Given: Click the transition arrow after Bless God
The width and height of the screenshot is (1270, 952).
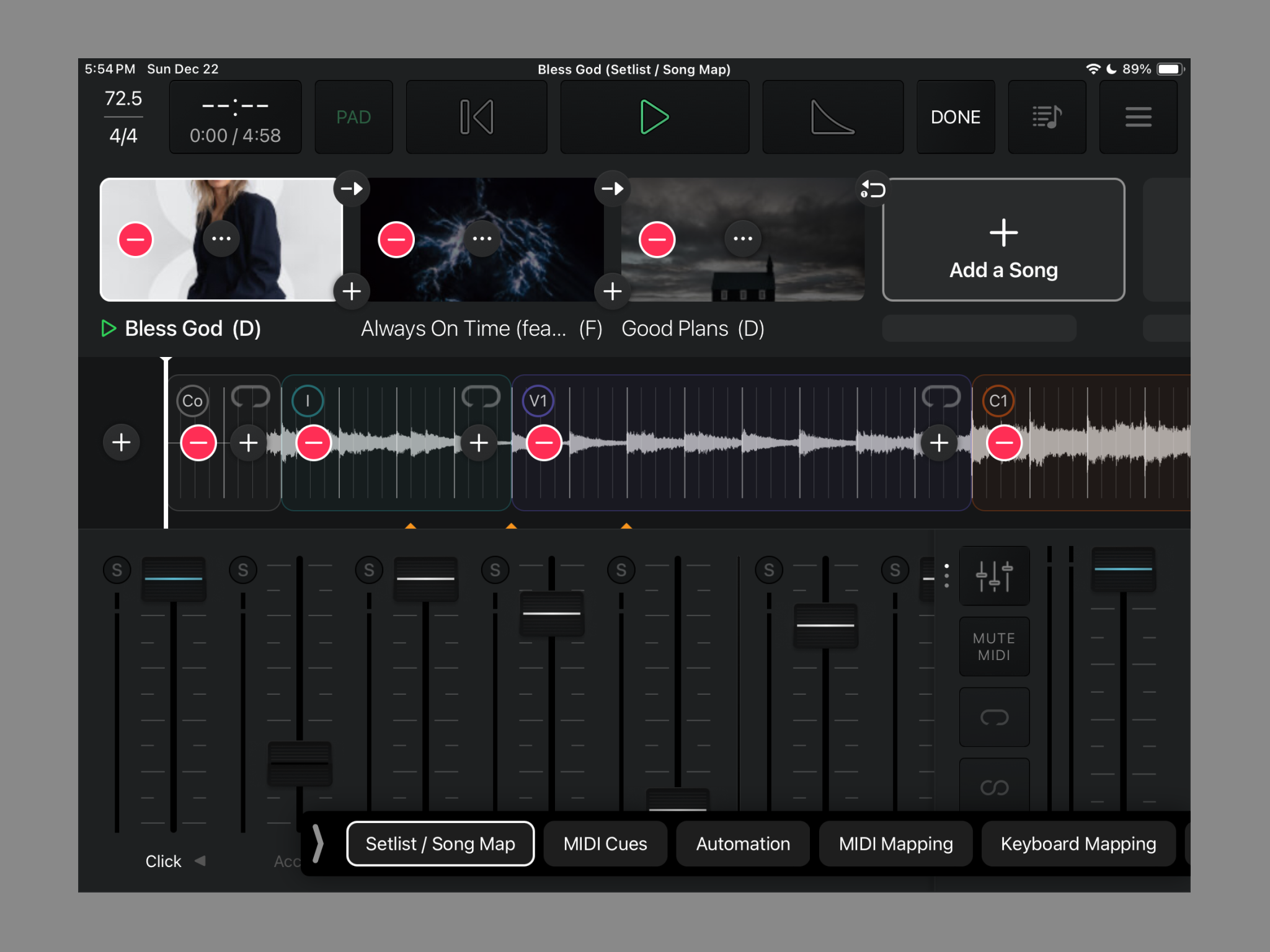Looking at the screenshot, I should pos(351,189).
